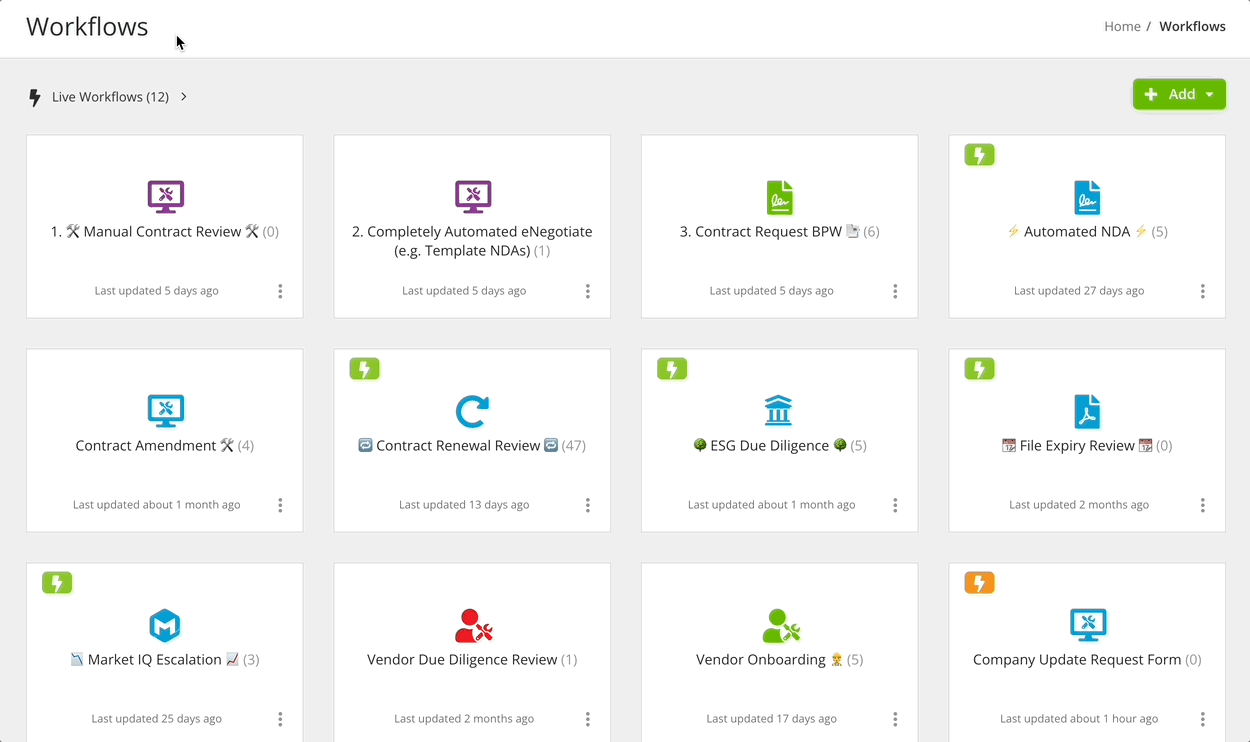
Task: Click the Contract Renewal Review refresh icon
Action: click(x=471, y=410)
